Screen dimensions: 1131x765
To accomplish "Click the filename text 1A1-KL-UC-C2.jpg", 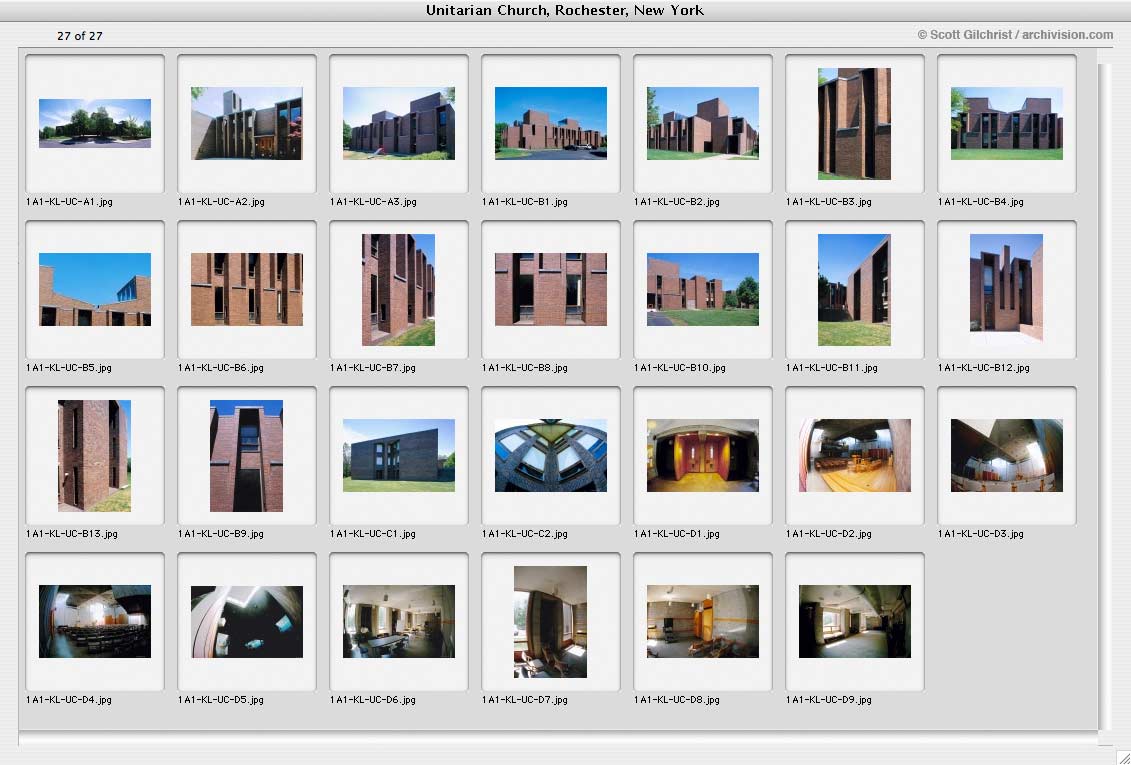I will (525, 534).
